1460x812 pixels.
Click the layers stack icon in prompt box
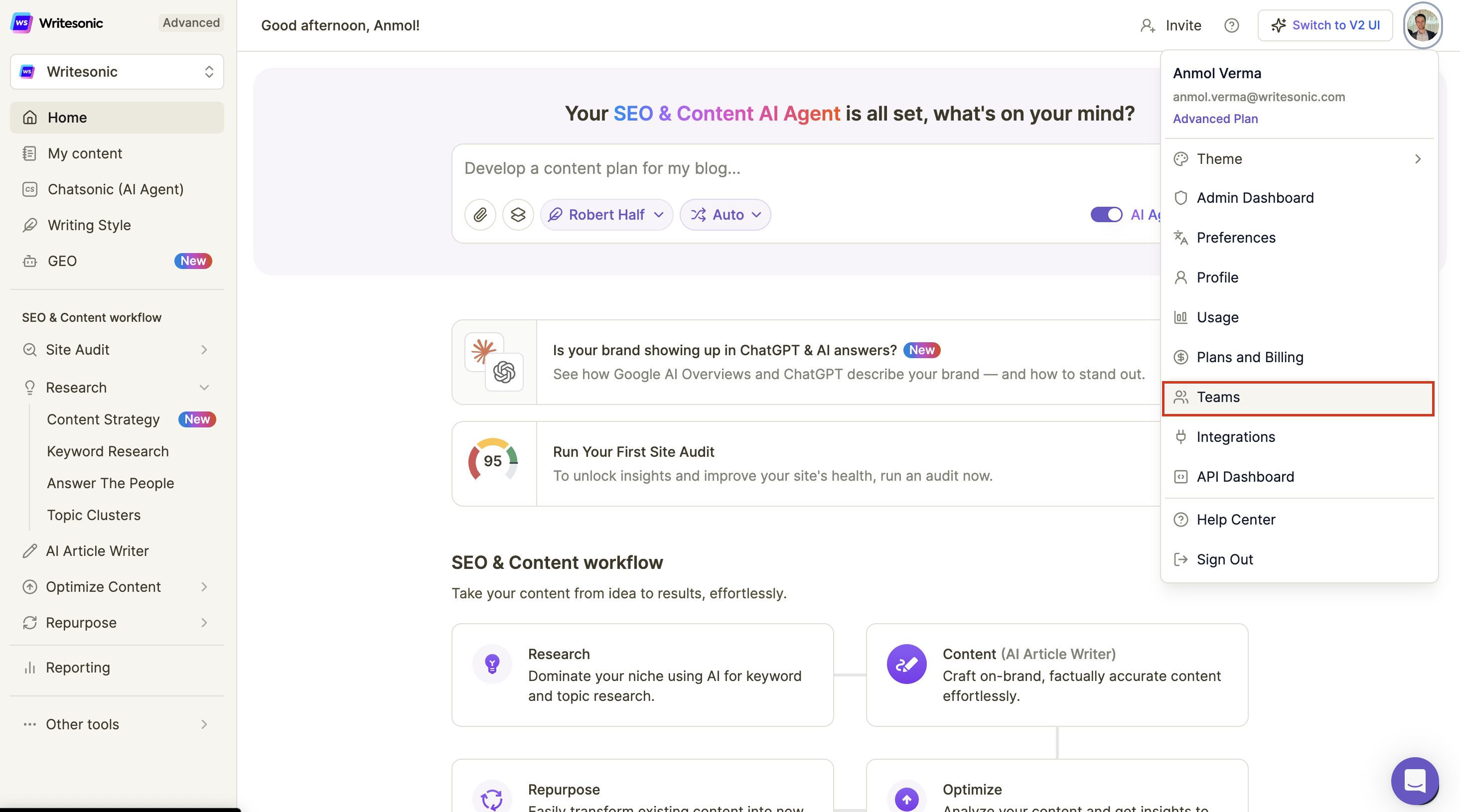pyautogui.click(x=518, y=215)
